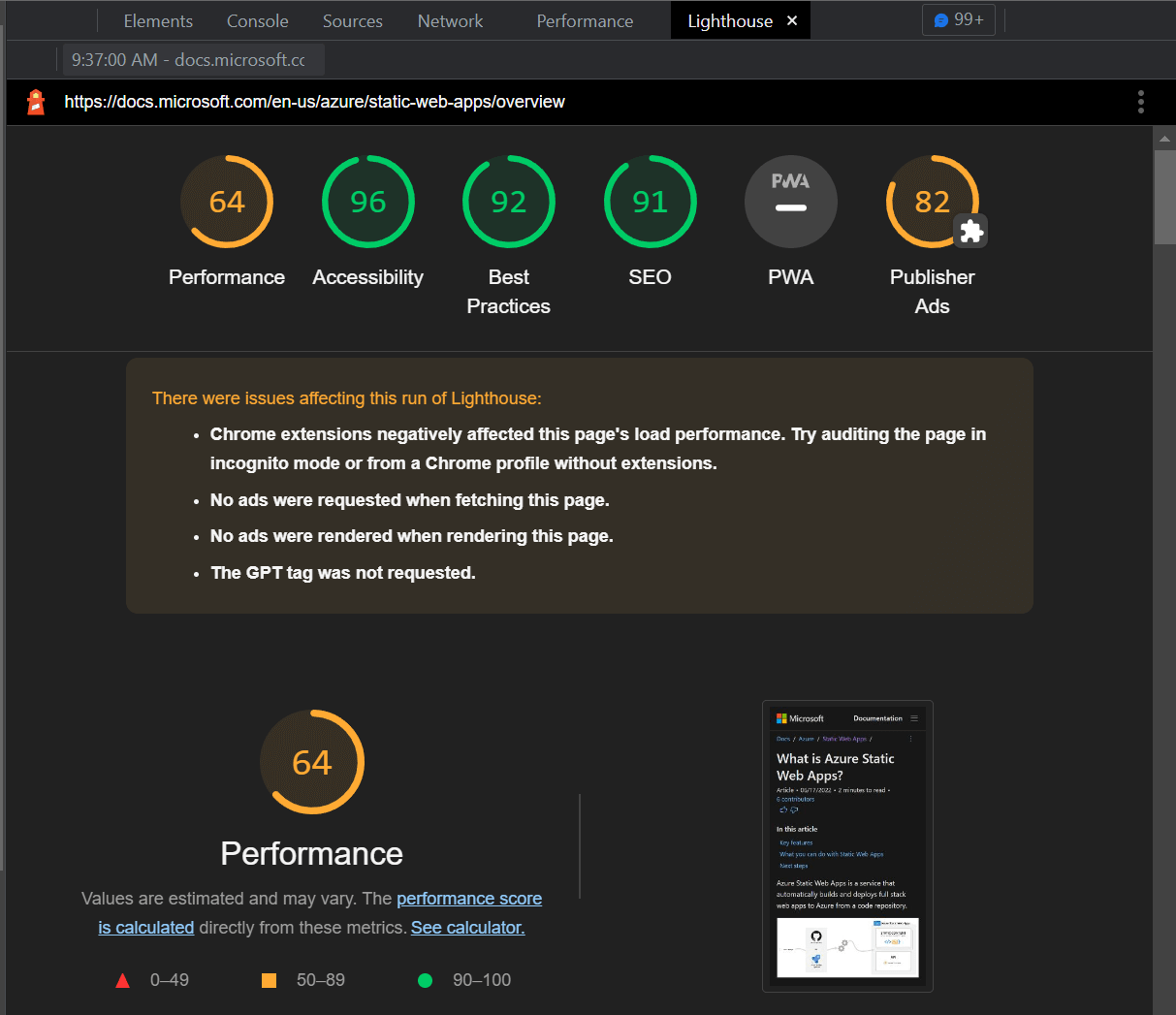
Task: Open the Network tab
Action: (x=450, y=21)
